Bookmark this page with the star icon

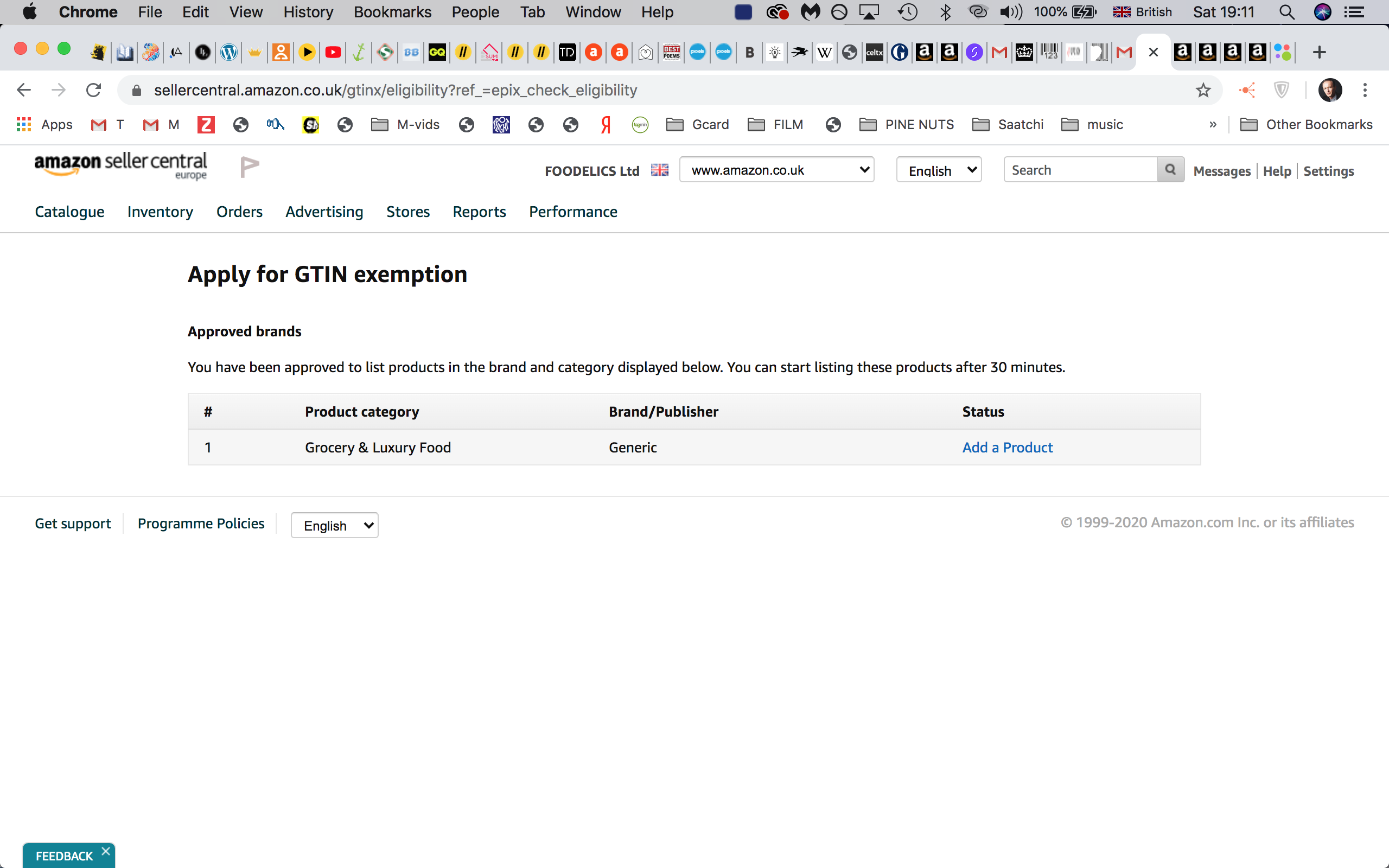pyautogui.click(x=1203, y=90)
